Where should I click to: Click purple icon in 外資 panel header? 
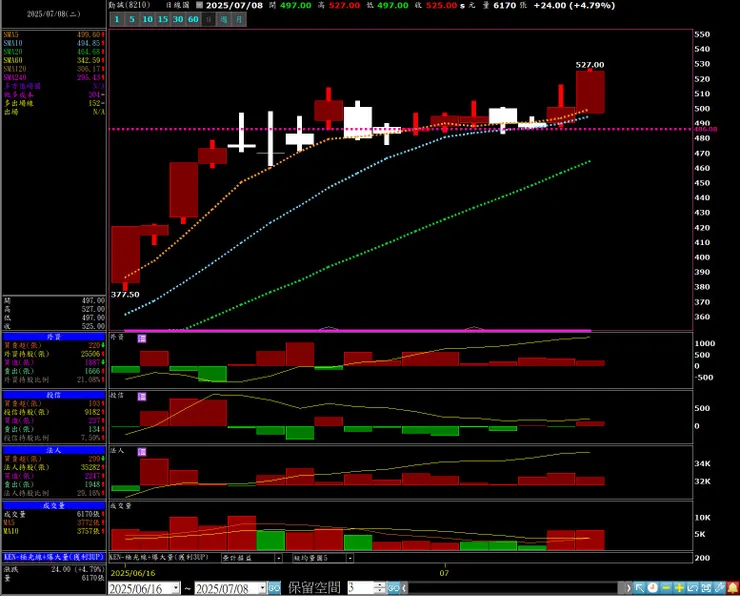click(x=142, y=338)
